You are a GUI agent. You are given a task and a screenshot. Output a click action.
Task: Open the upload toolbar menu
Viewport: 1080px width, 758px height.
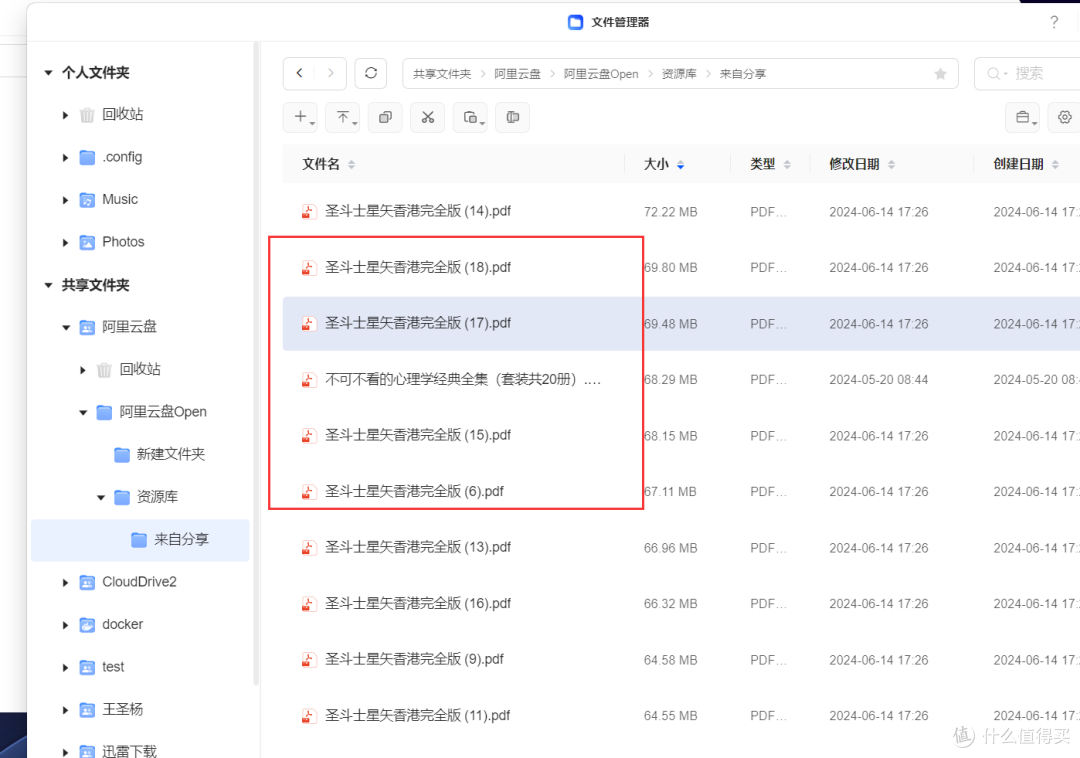pyautogui.click(x=343, y=118)
